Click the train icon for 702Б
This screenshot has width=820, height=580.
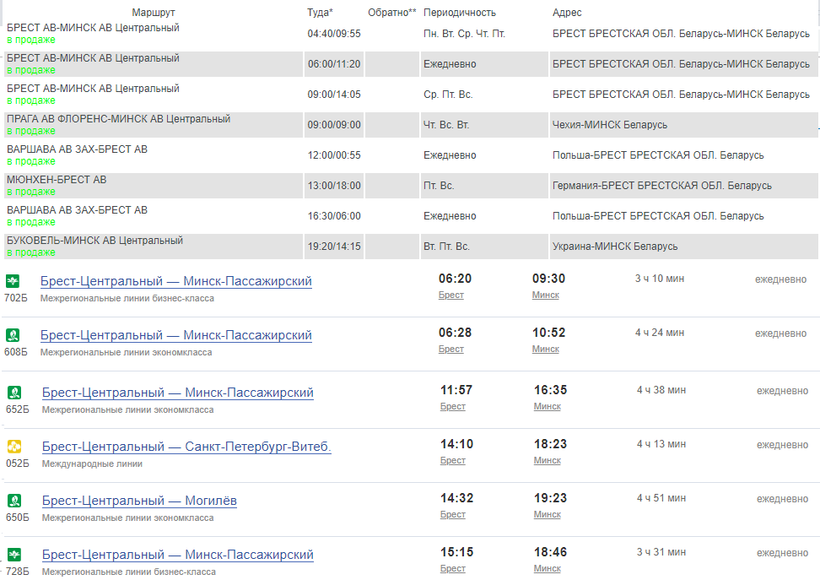tap(13, 281)
